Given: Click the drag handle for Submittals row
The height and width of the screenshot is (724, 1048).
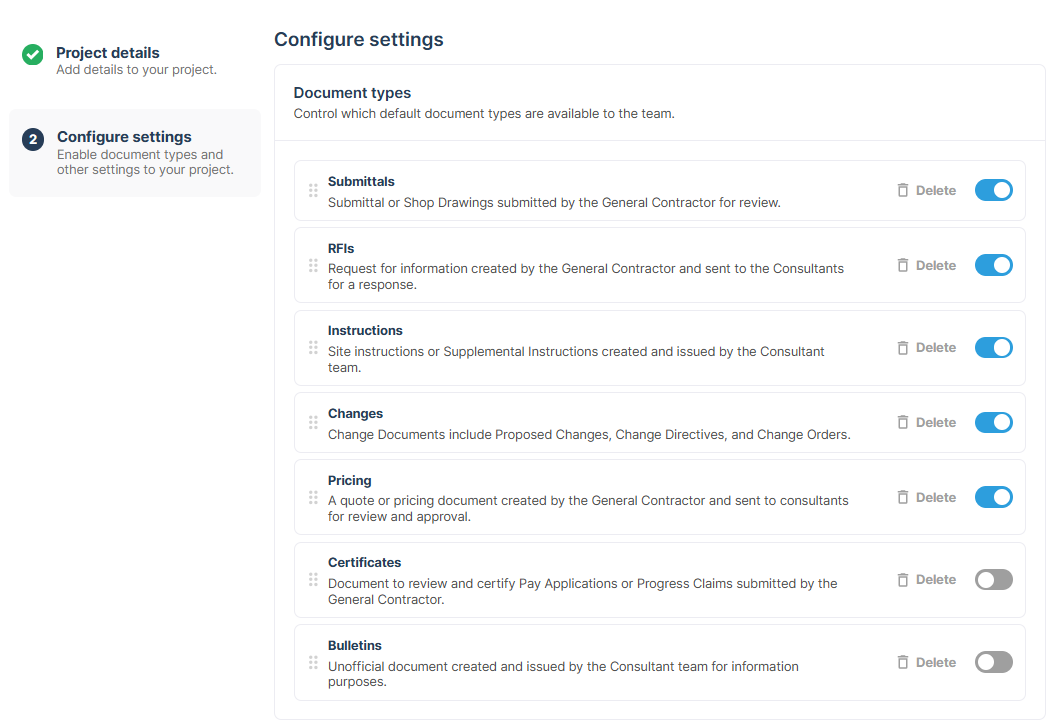Looking at the screenshot, I should tap(313, 191).
